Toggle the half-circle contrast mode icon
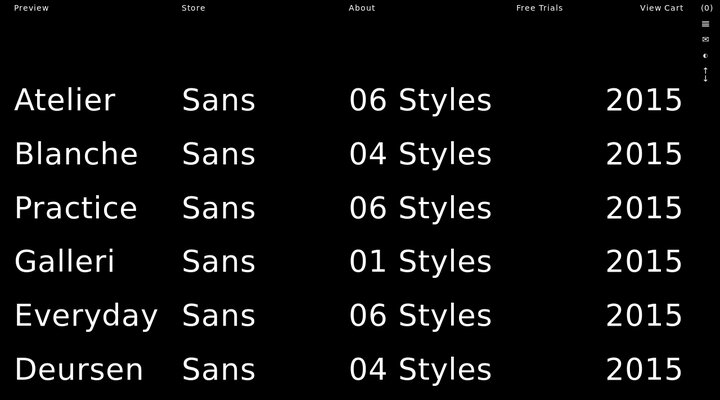 [x=705, y=56]
